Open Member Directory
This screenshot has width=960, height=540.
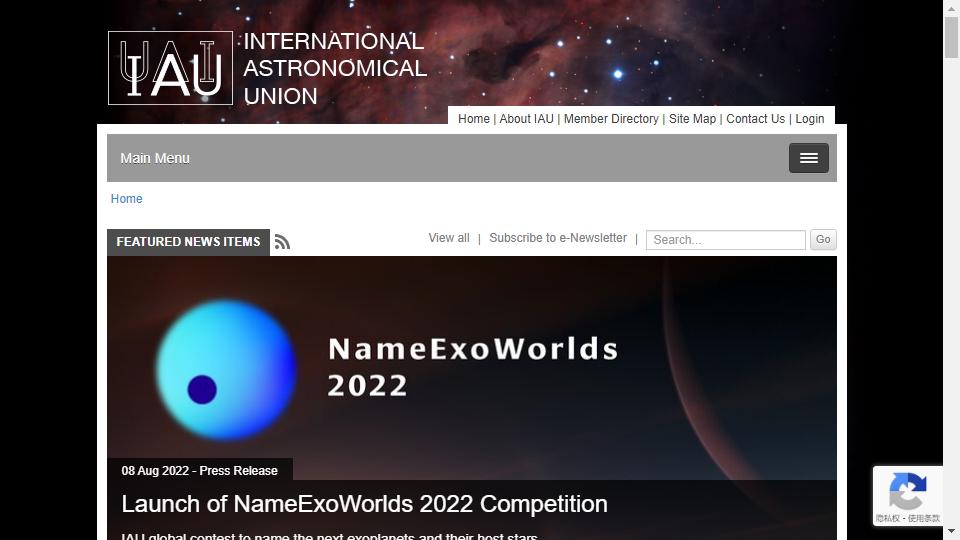click(611, 119)
